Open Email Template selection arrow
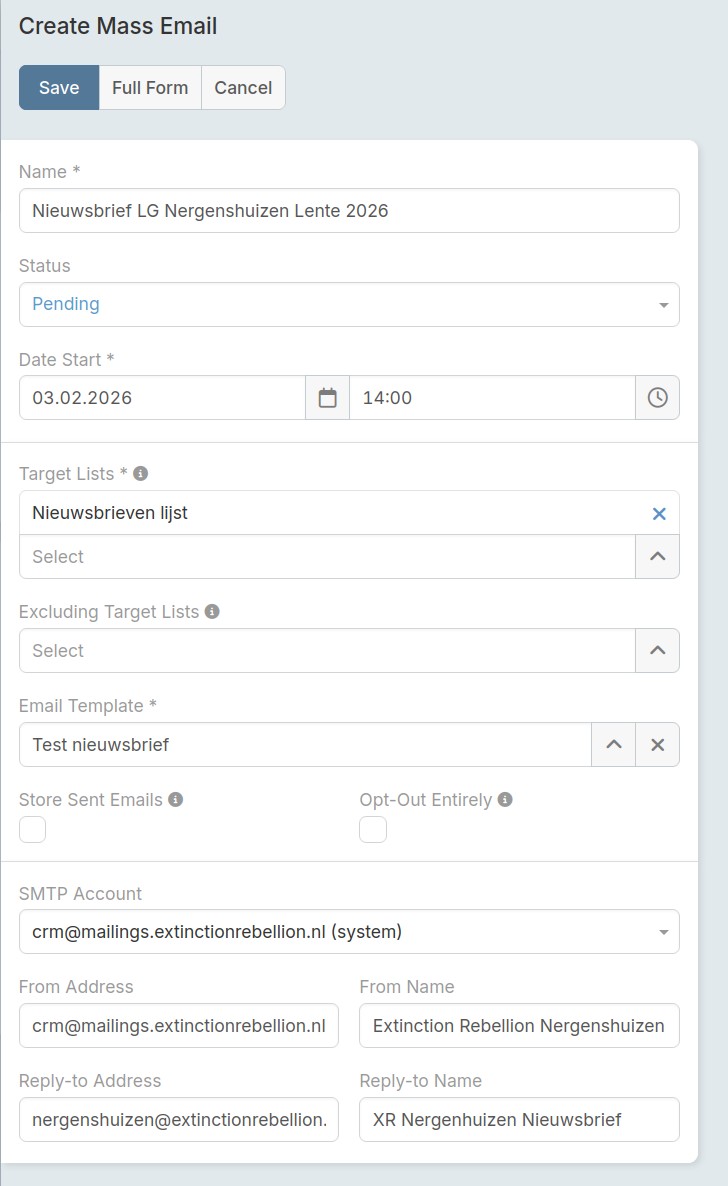Screen dimensions: 728x1186 click(x=614, y=745)
